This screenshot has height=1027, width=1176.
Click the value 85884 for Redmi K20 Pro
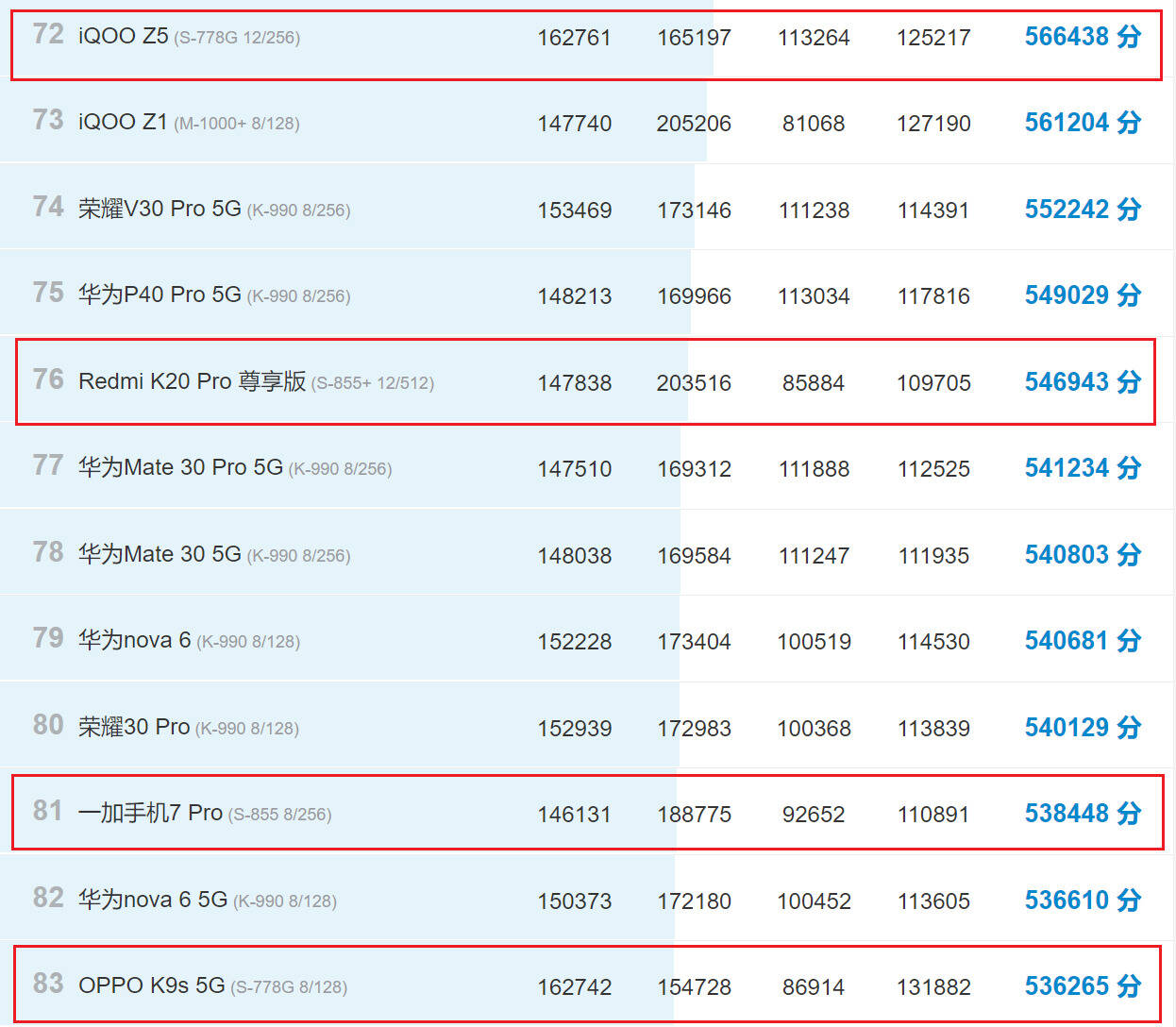(814, 383)
